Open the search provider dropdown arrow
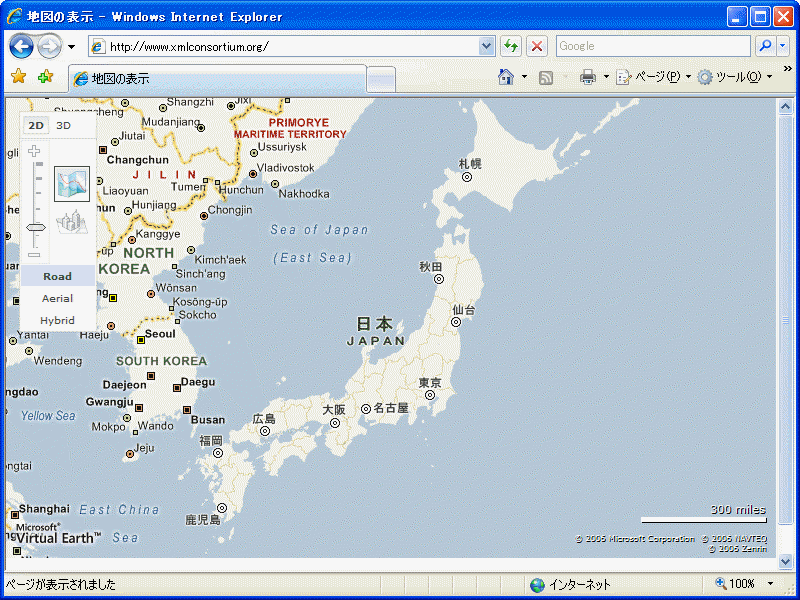800x600 pixels. (x=782, y=46)
